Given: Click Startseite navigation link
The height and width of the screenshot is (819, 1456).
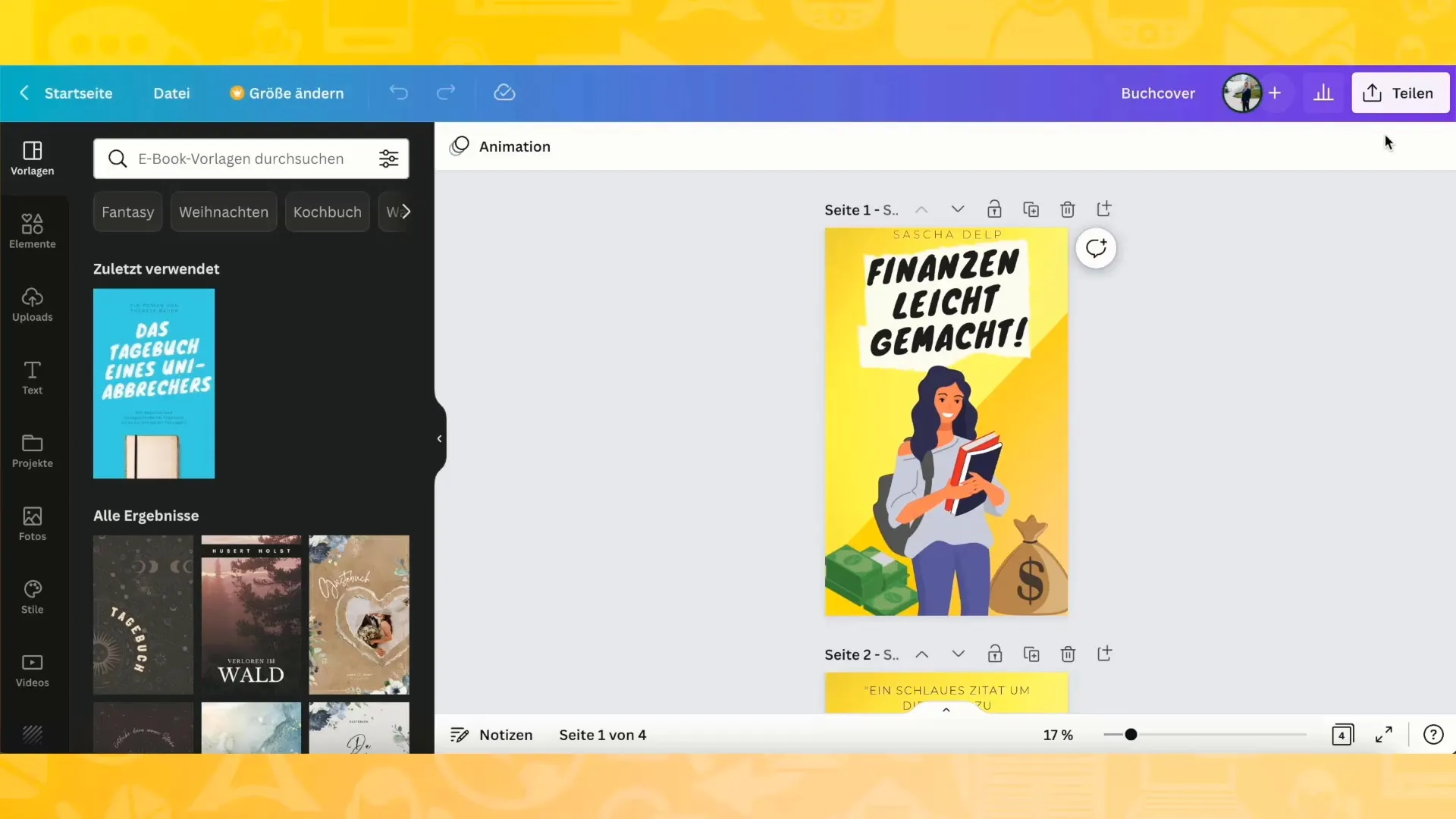Looking at the screenshot, I should point(78,92).
